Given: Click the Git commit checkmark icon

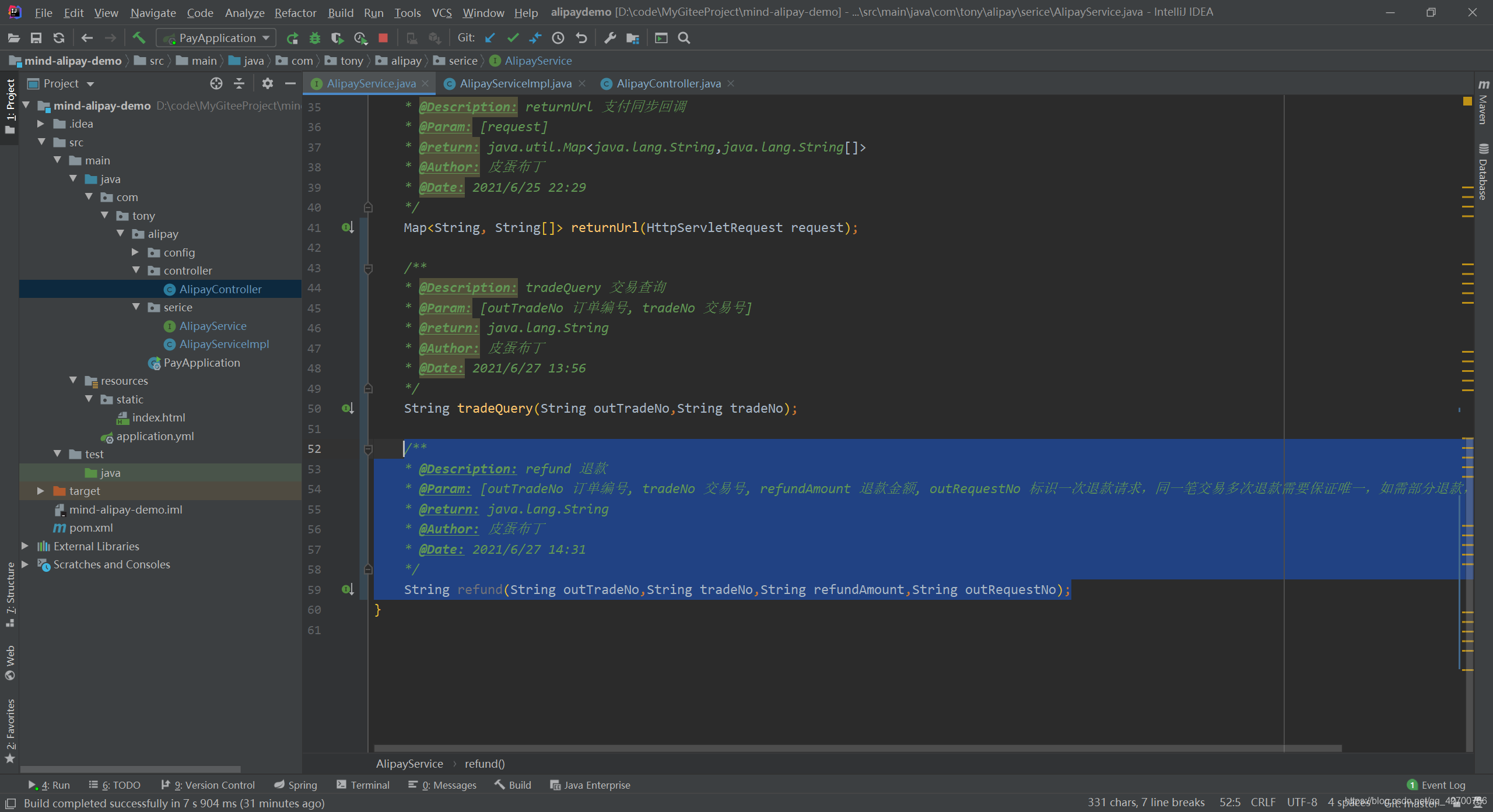Looking at the screenshot, I should click(513, 38).
